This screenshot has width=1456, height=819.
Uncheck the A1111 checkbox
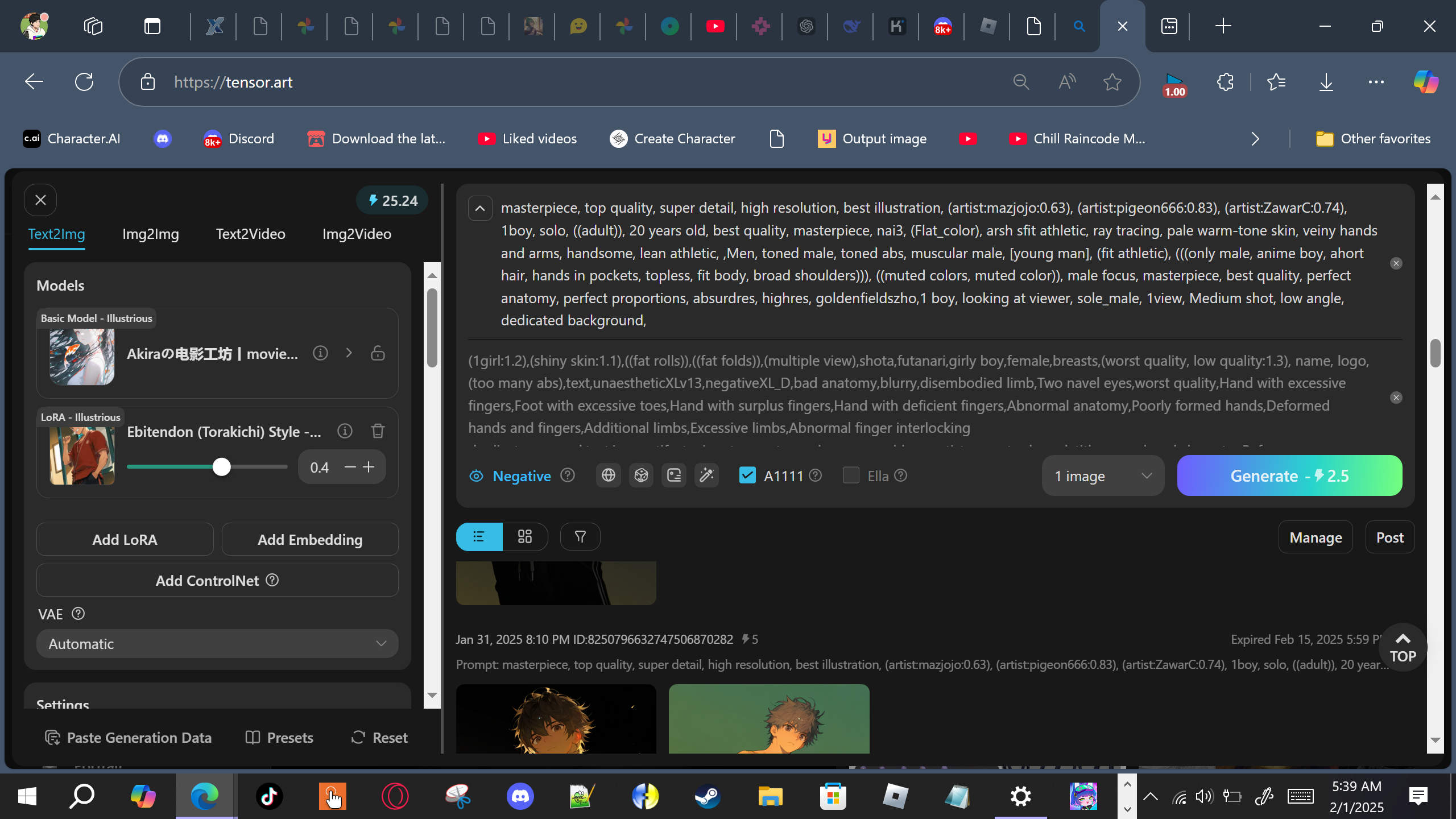click(747, 475)
